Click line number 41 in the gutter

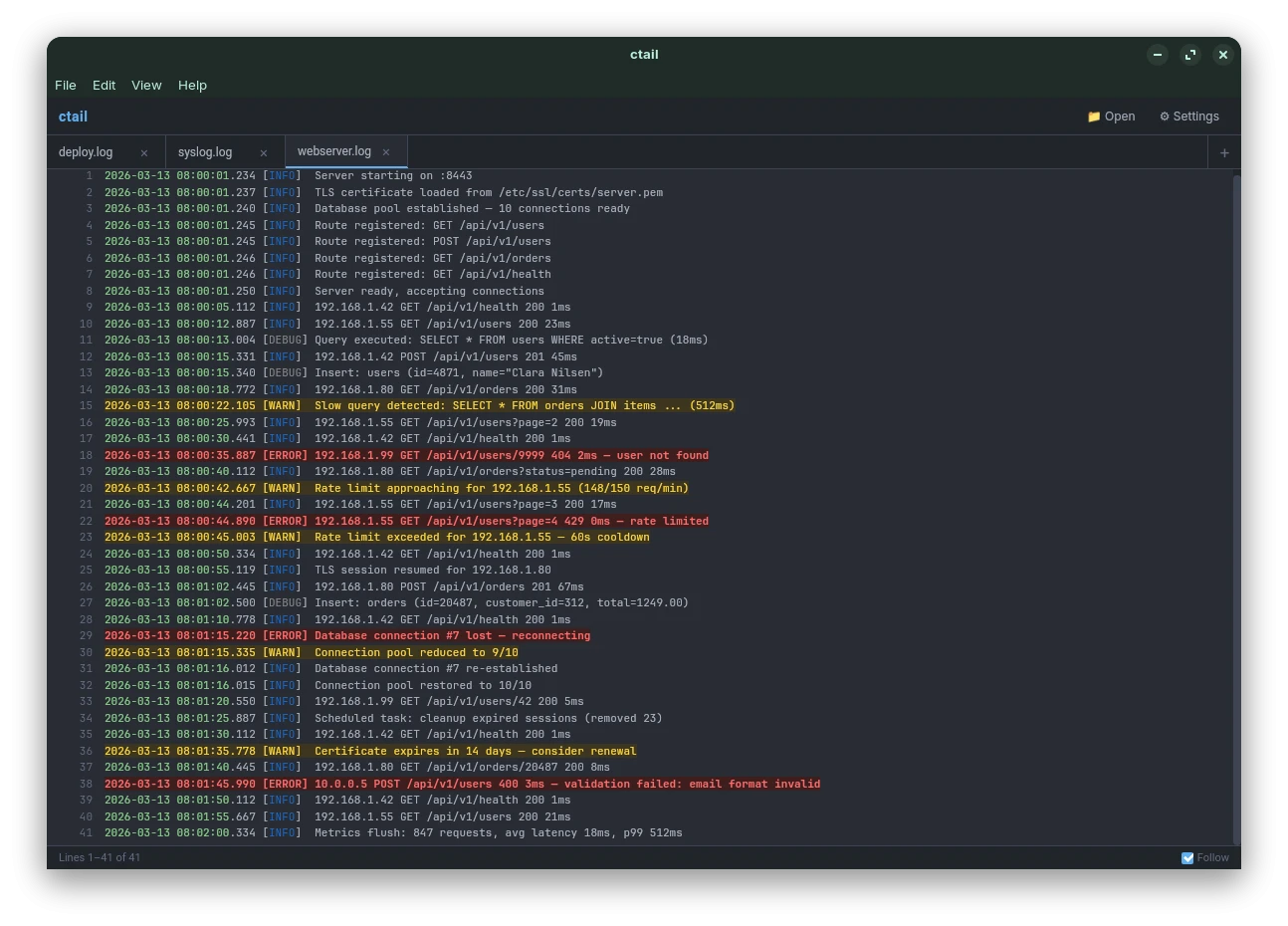click(86, 832)
